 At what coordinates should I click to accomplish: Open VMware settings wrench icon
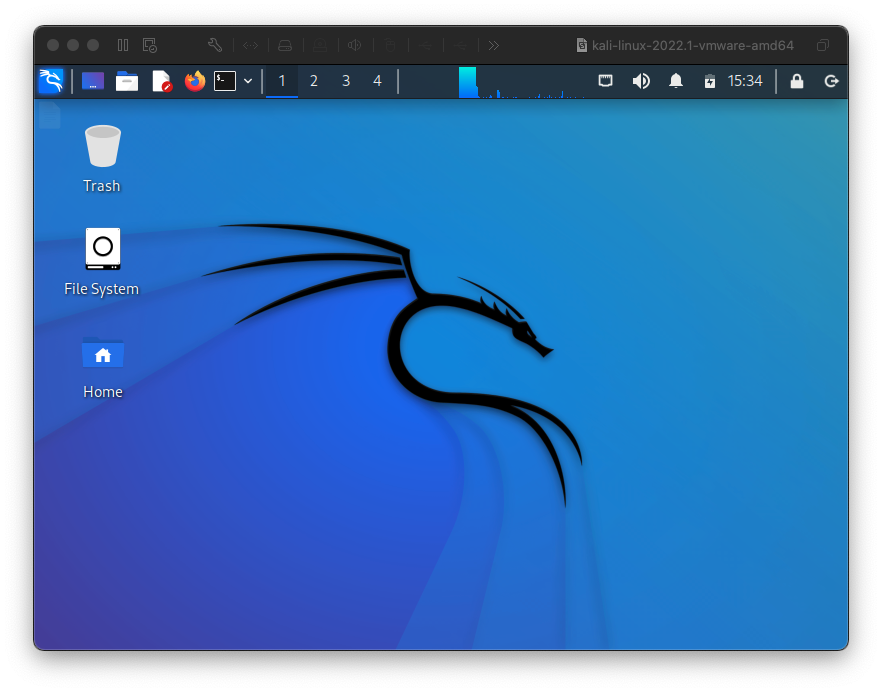pos(214,45)
